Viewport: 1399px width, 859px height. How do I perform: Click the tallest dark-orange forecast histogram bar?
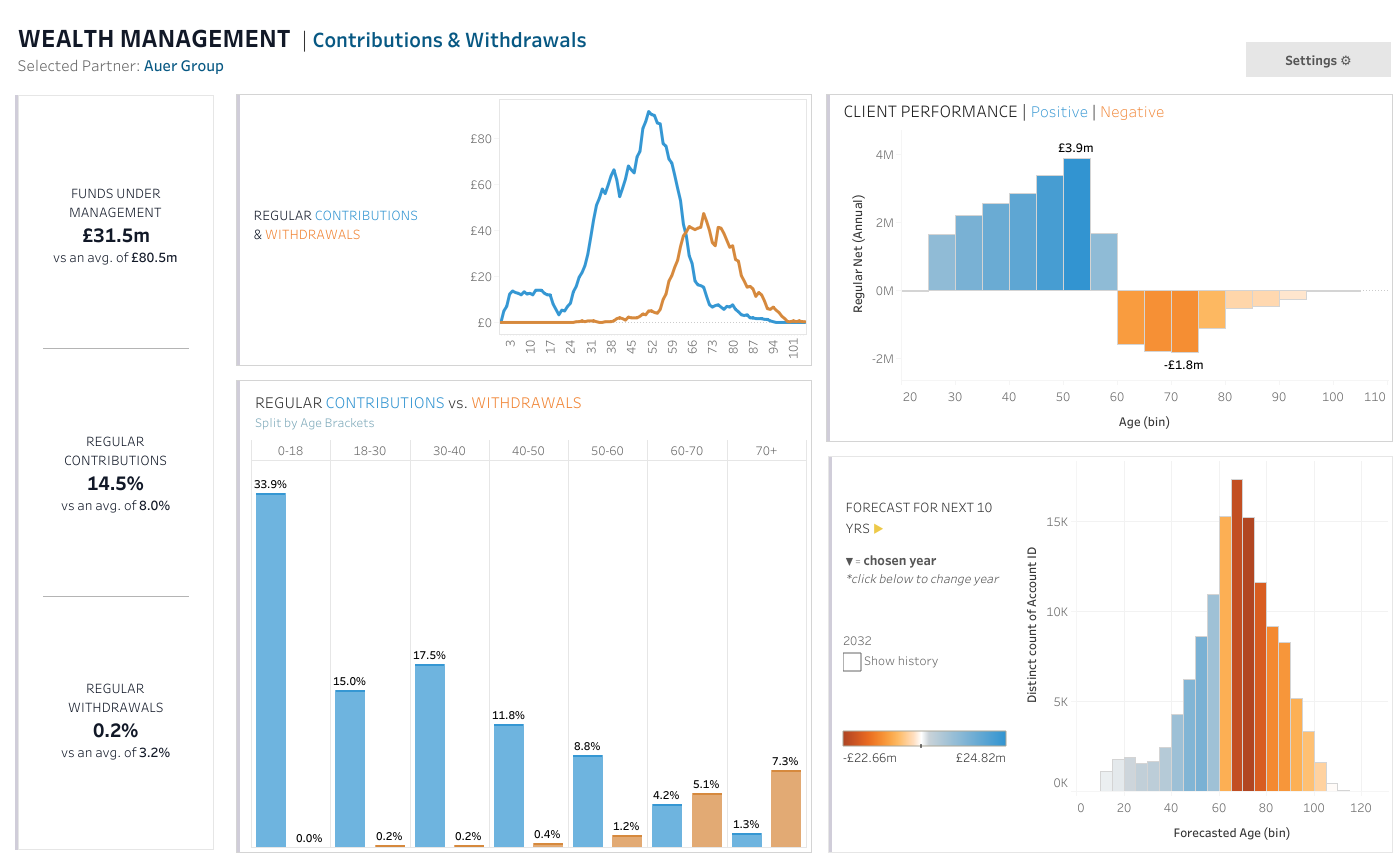(1237, 635)
